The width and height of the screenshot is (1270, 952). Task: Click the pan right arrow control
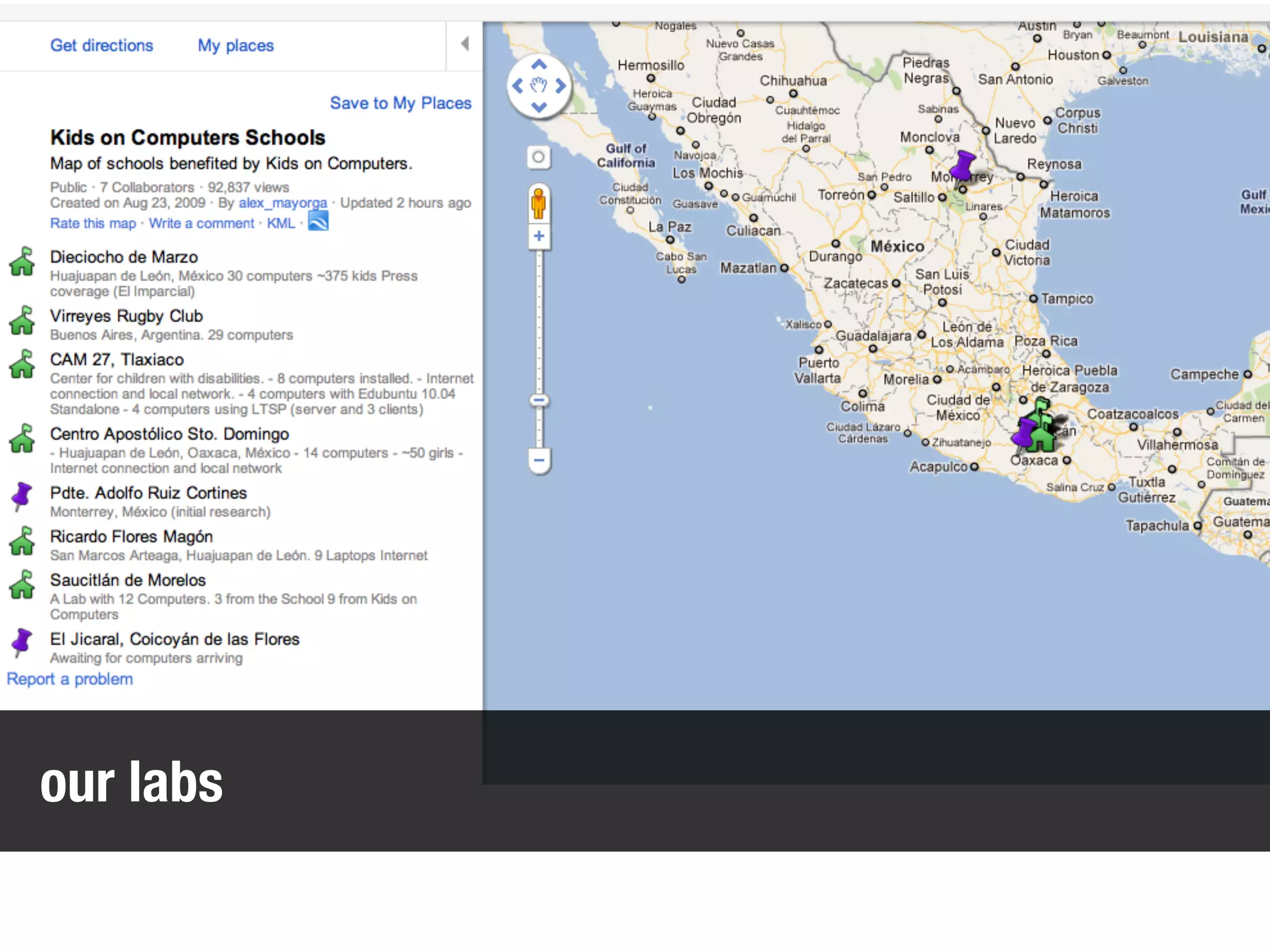(560, 86)
